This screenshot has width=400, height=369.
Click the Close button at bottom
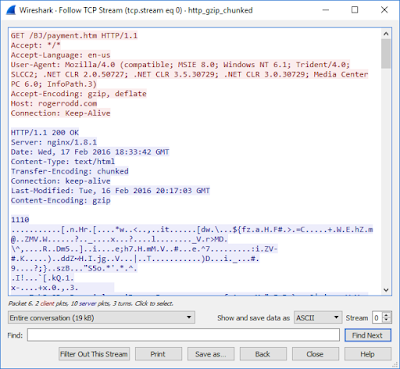[315, 354]
